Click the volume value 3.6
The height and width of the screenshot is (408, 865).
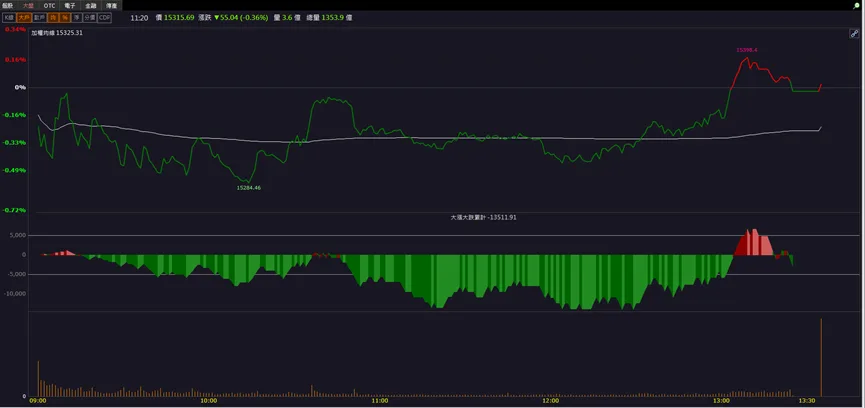287,18
